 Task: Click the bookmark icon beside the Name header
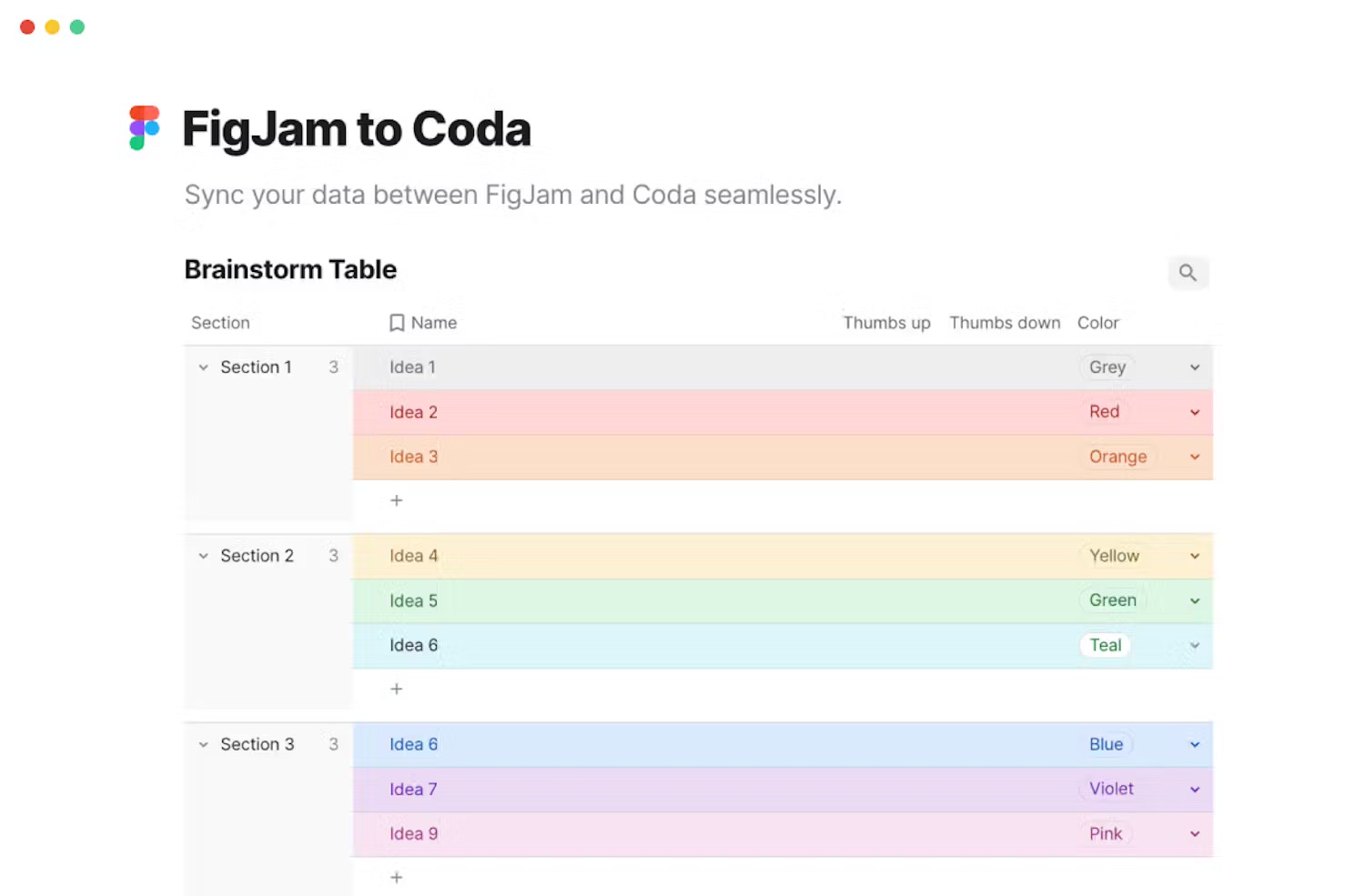[397, 322]
